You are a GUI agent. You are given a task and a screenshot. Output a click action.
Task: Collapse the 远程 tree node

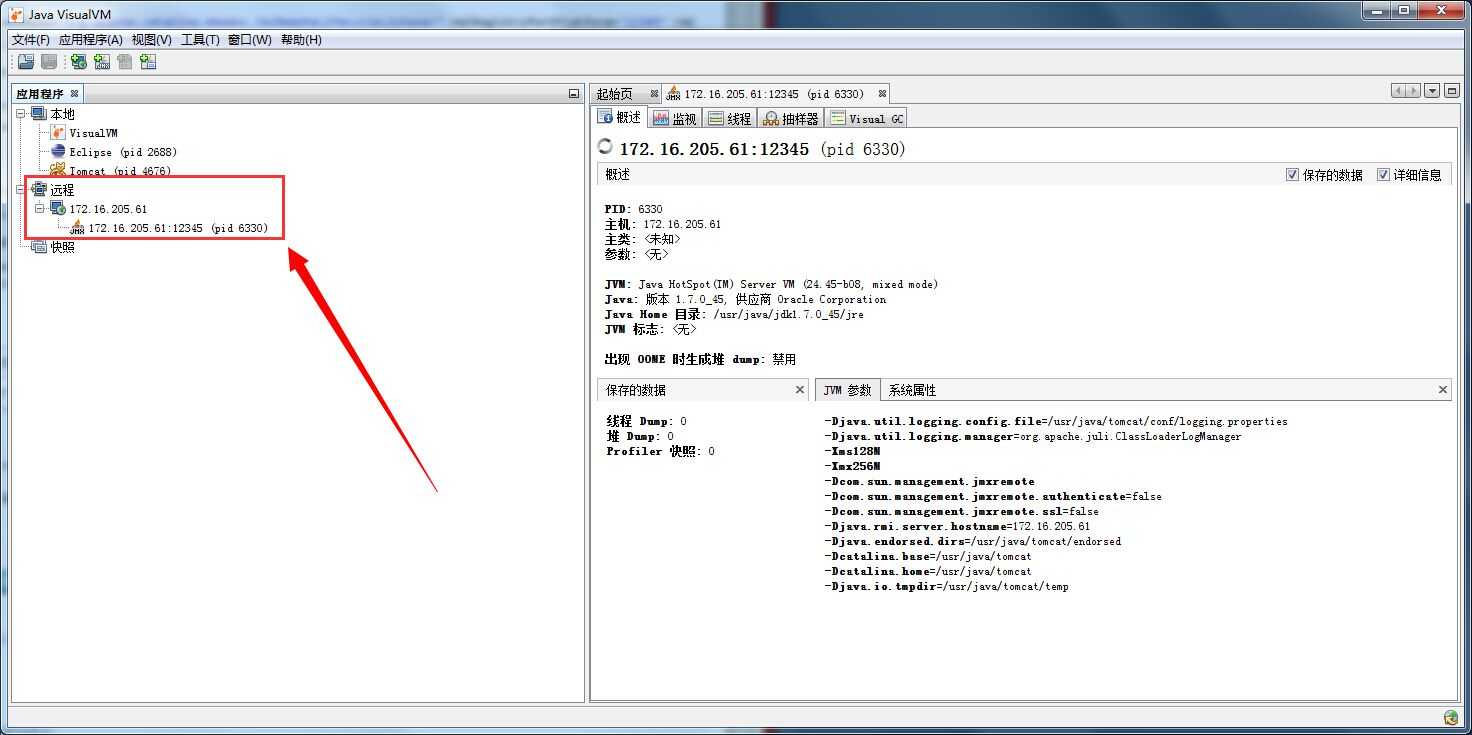pyautogui.click(x=21, y=190)
